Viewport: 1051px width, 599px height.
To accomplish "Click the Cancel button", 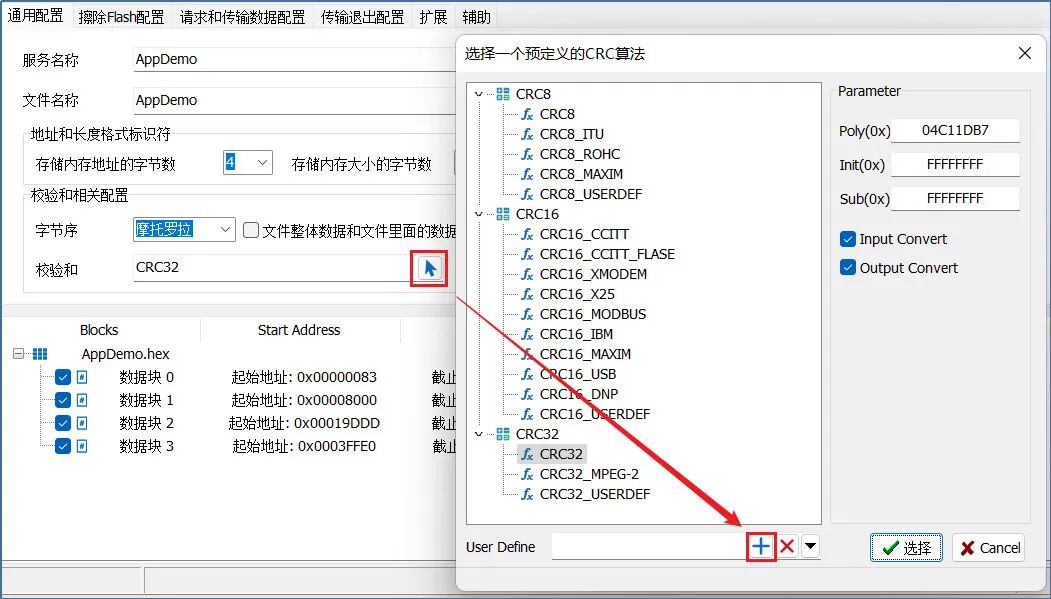I will coord(988,547).
